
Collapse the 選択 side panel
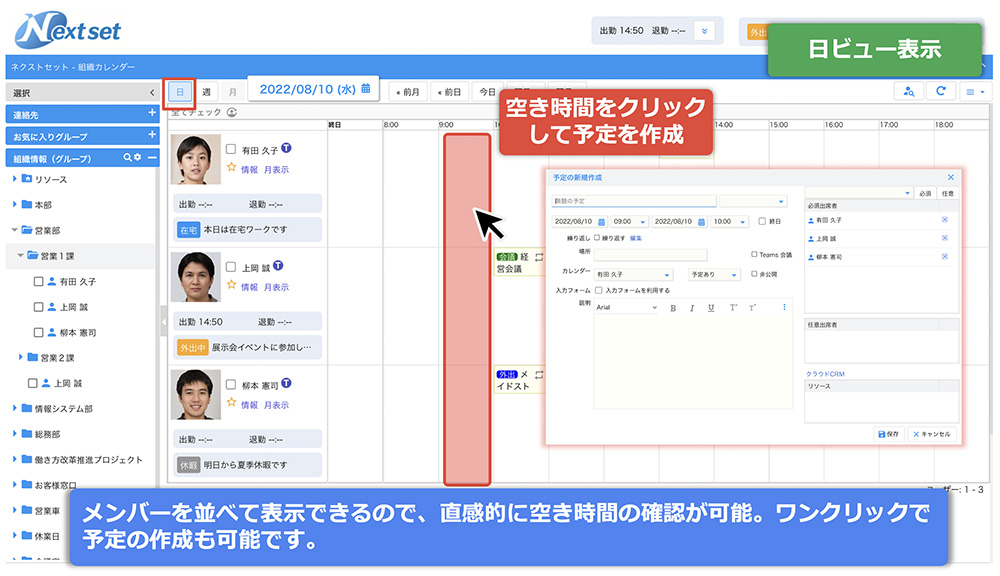coord(152,92)
